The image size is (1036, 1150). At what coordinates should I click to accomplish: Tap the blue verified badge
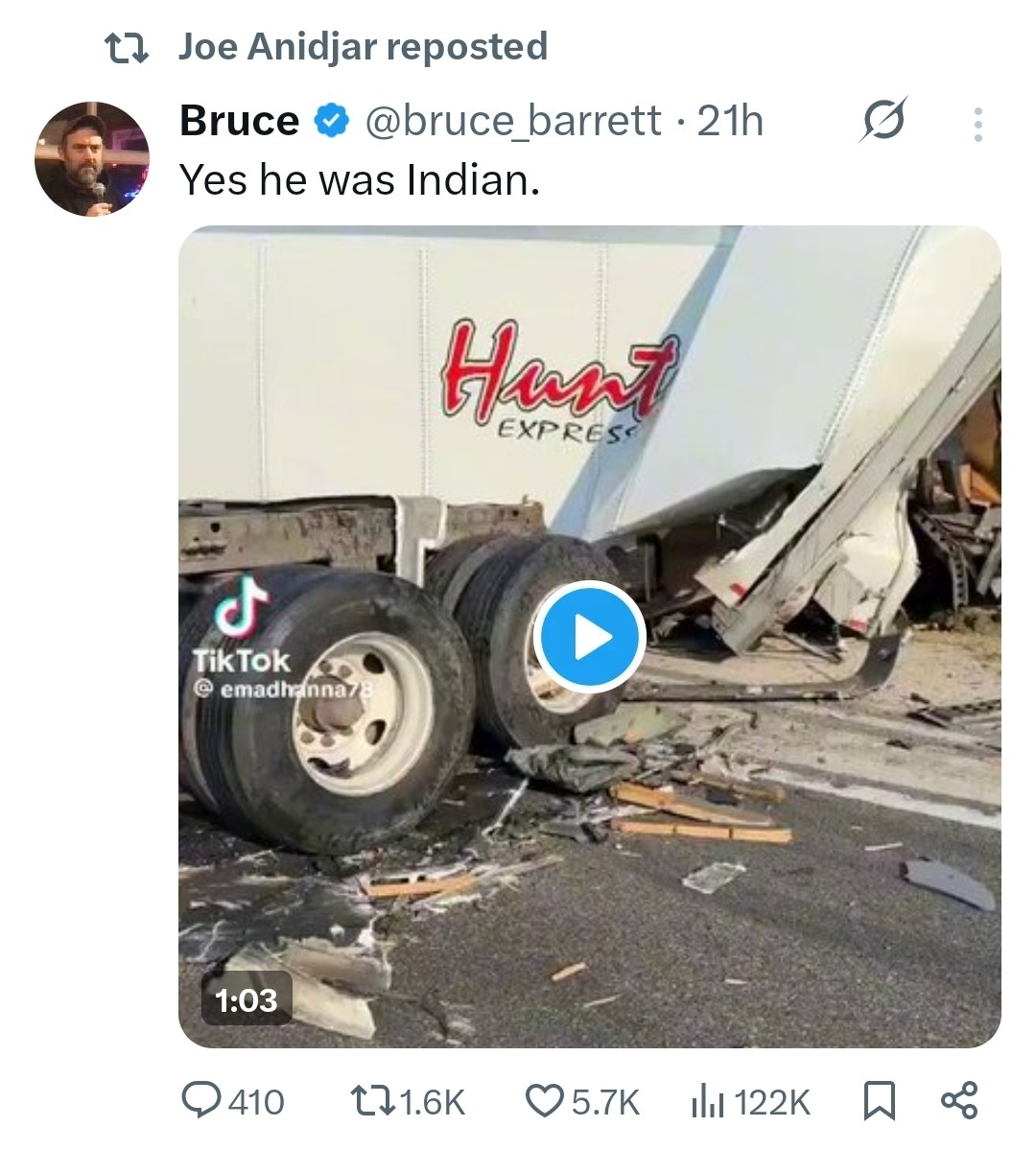coord(332,122)
